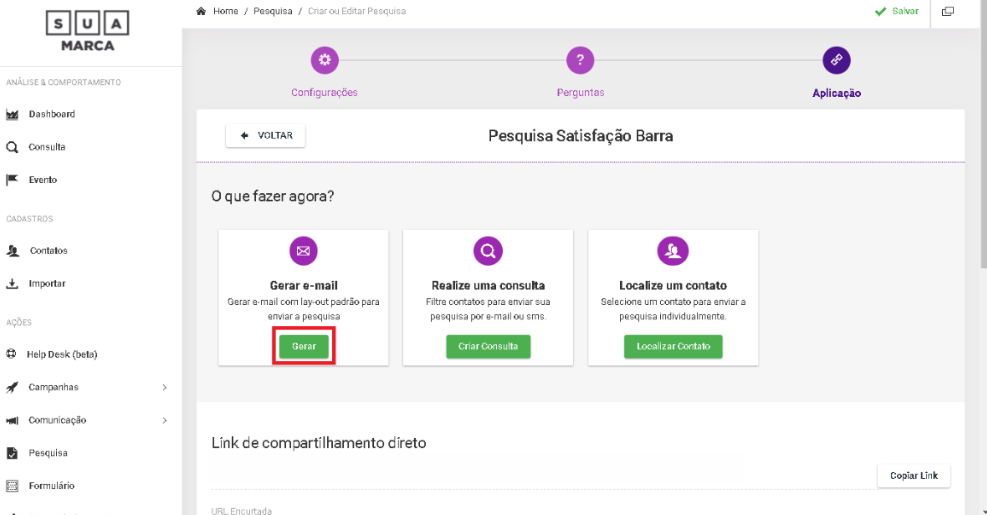
Task: Click the Home icon in breadcrumb
Action: tap(203, 11)
